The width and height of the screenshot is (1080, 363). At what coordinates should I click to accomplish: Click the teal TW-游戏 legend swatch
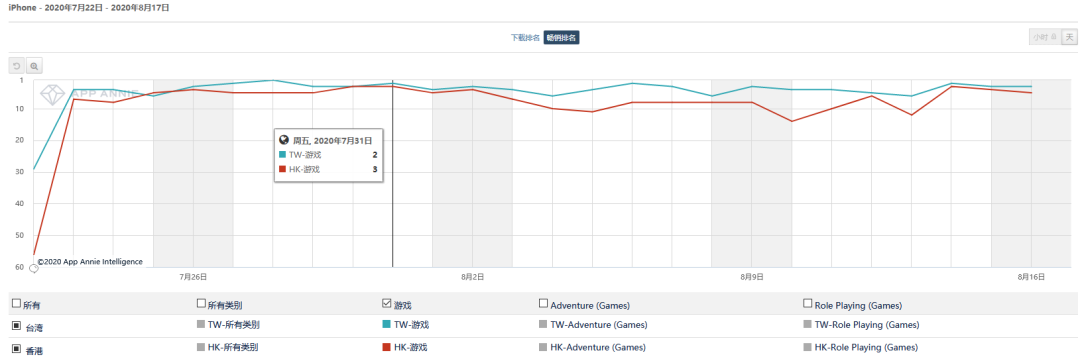tap(386, 324)
